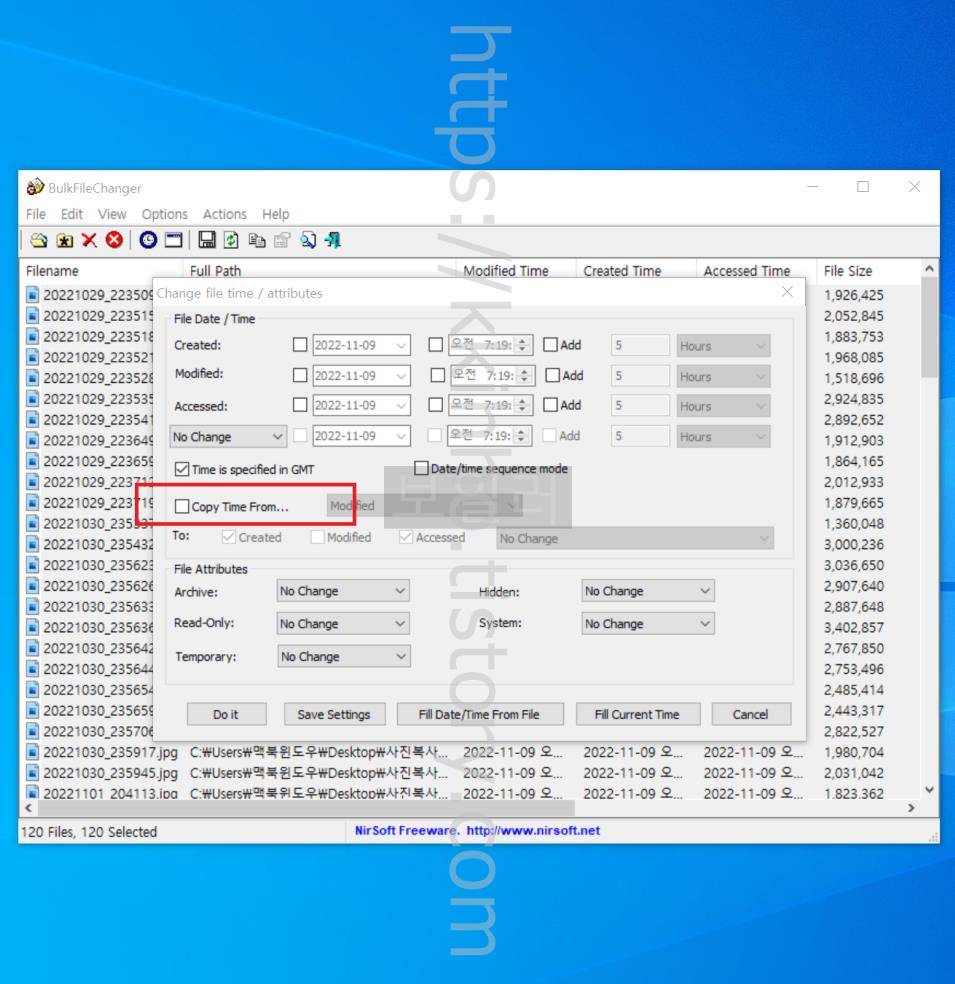Click the Do it button
The width and height of the screenshot is (955, 984).
(x=227, y=714)
